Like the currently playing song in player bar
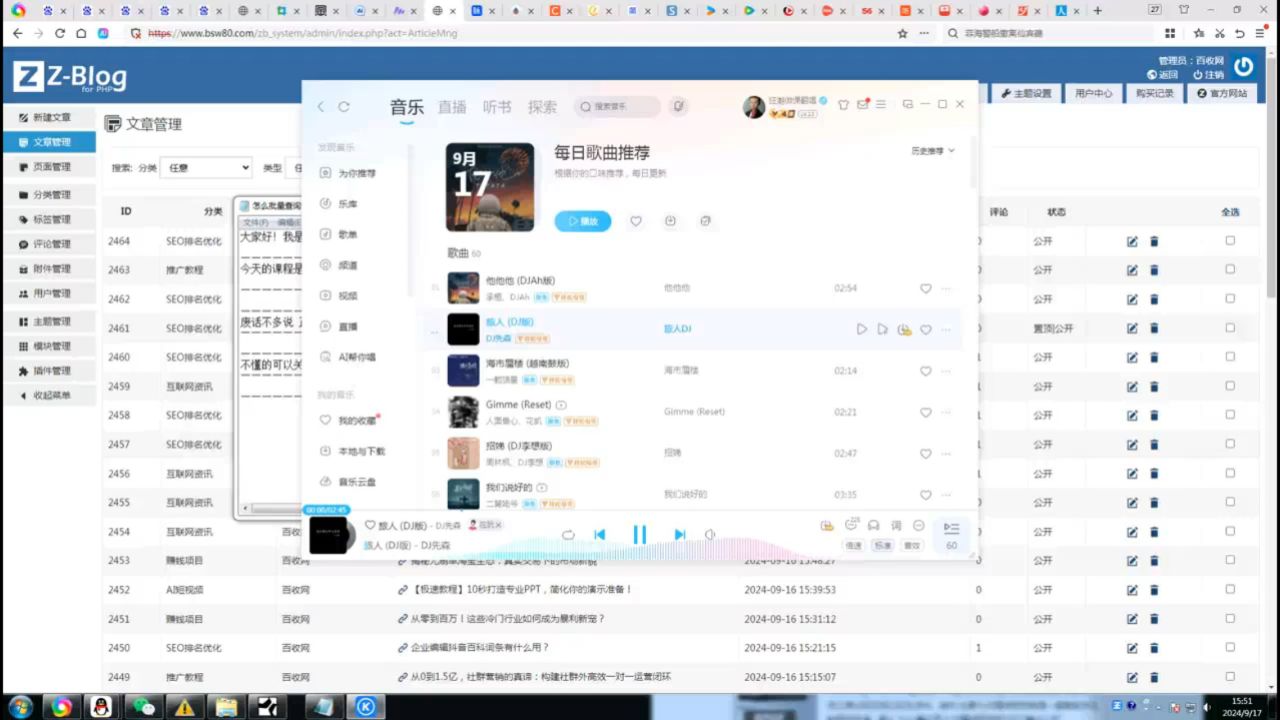 tap(370, 525)
